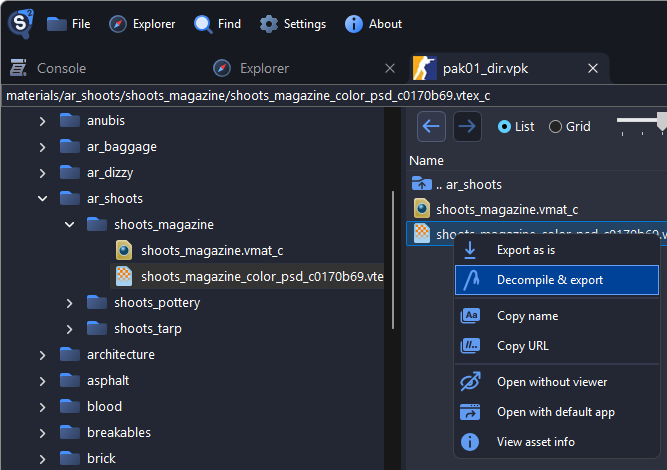This screenshot has height=470, width=667.
Task: Select the Grid view radio button
Action: (569, 126)
